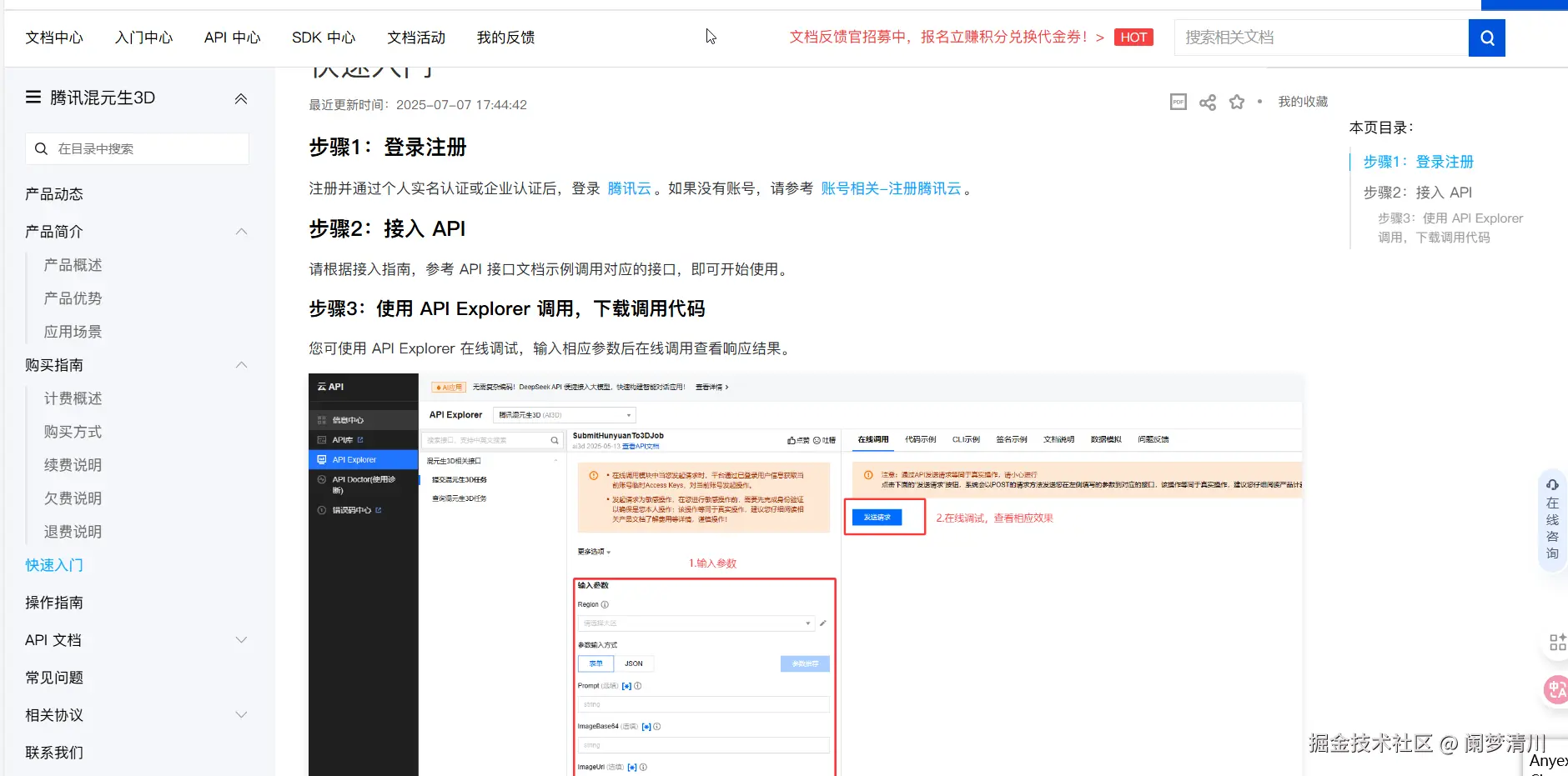
Task: Select 产品优势 in sidebar
Action: click(x=73, y=298)
